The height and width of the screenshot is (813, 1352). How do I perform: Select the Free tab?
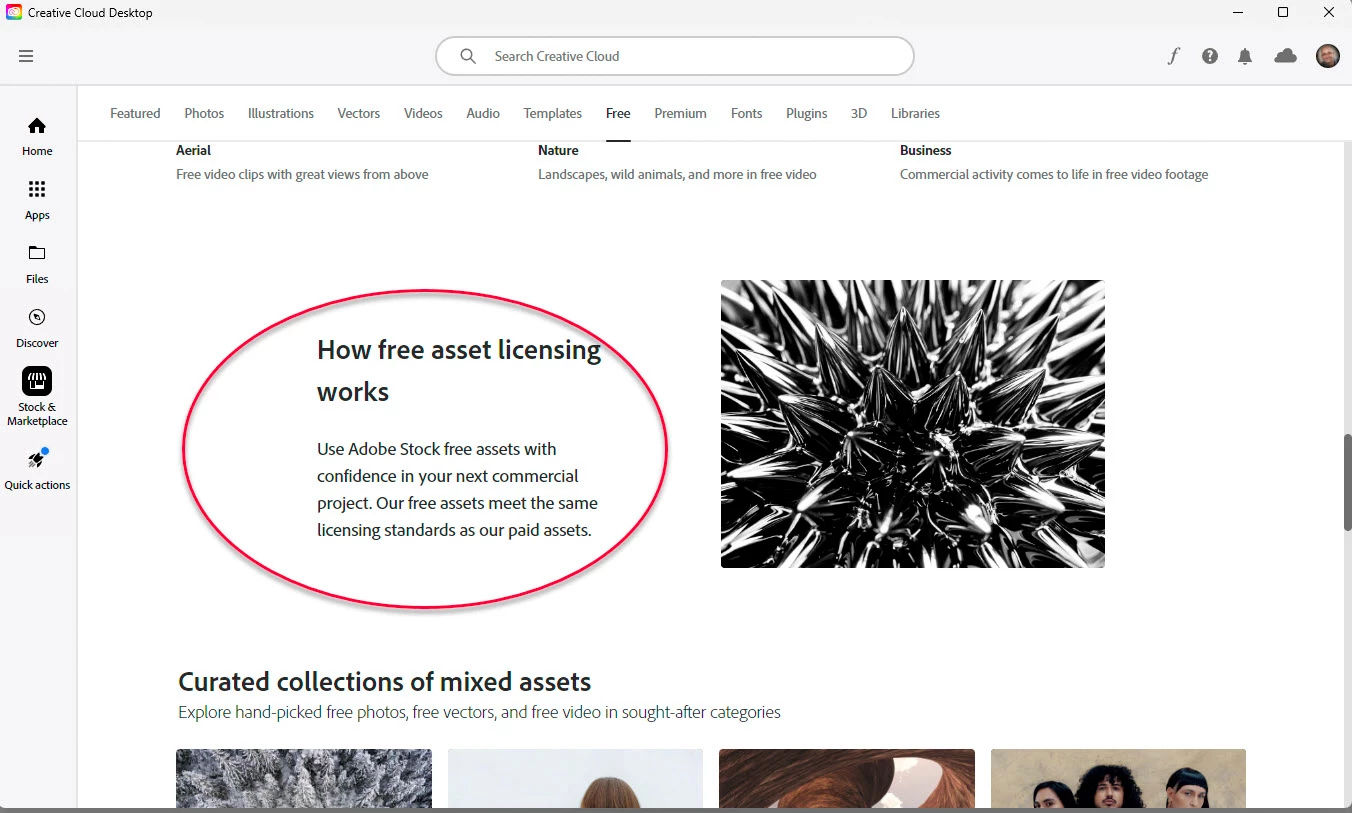[x=618, y=113]
